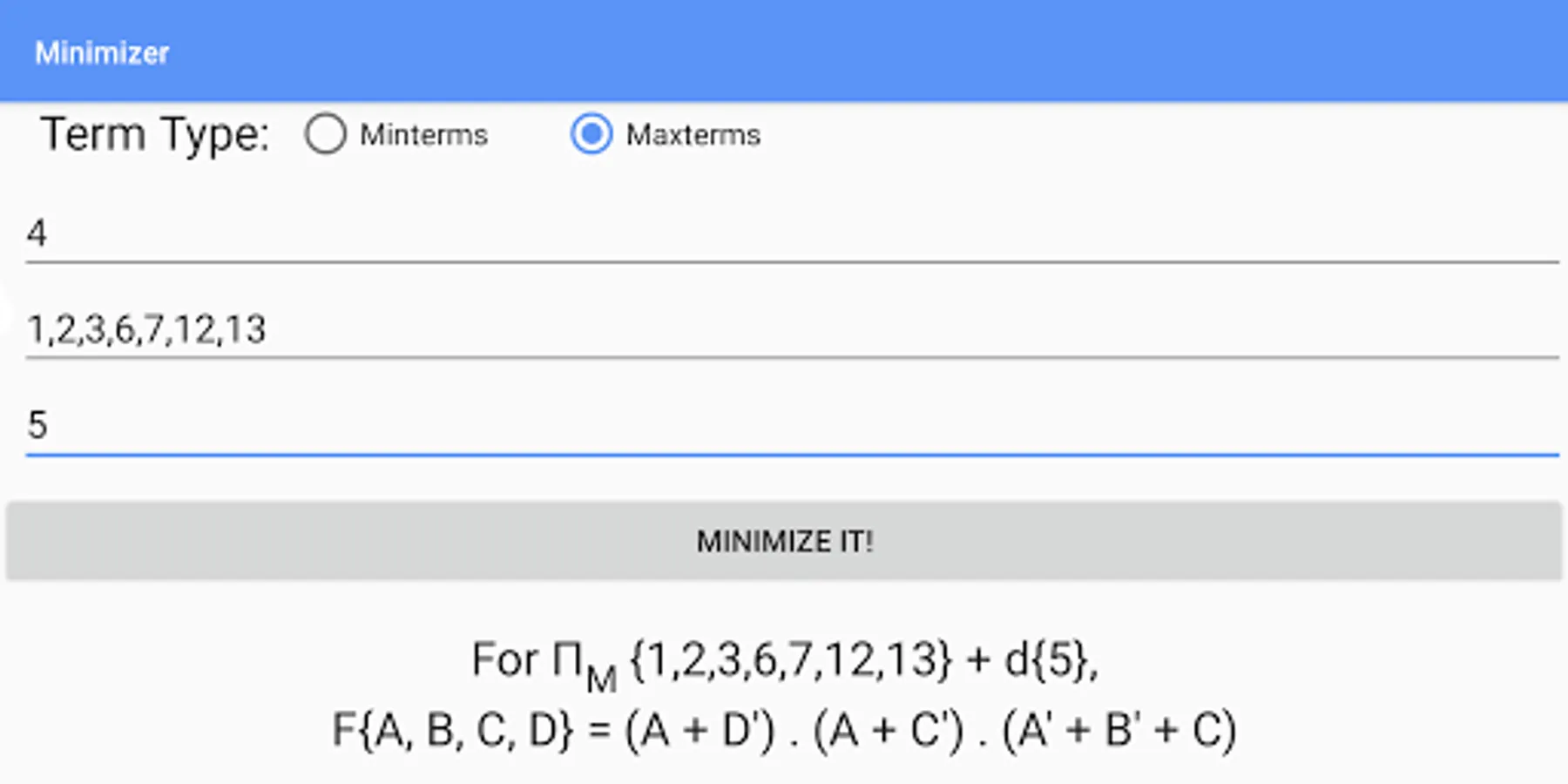Click the equals sign in the result

click(x=598, y=730)
